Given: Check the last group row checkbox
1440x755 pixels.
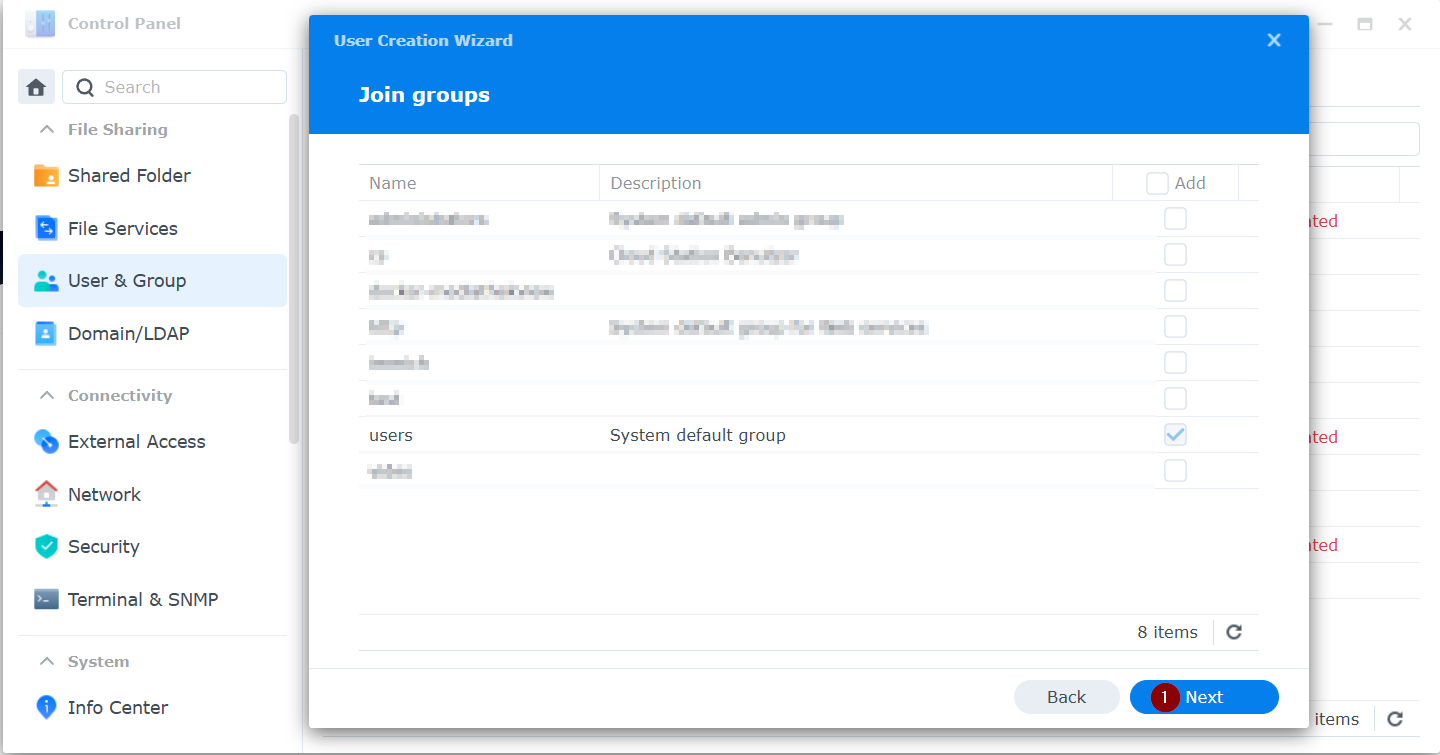Looking at the screenshot, I should [x=1175, y=471].
